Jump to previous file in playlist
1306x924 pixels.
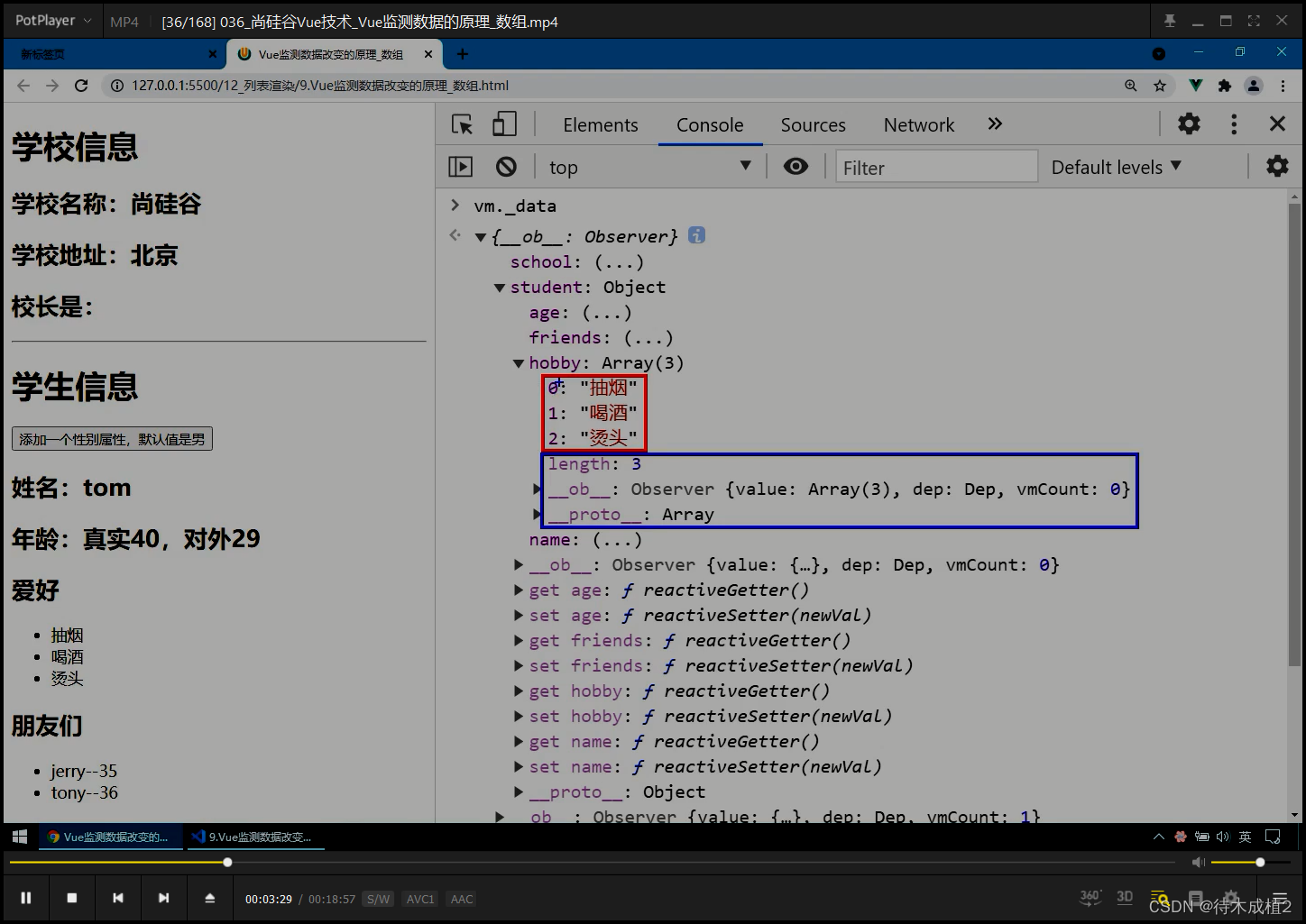pyautogui.click(x=117, y=898)
